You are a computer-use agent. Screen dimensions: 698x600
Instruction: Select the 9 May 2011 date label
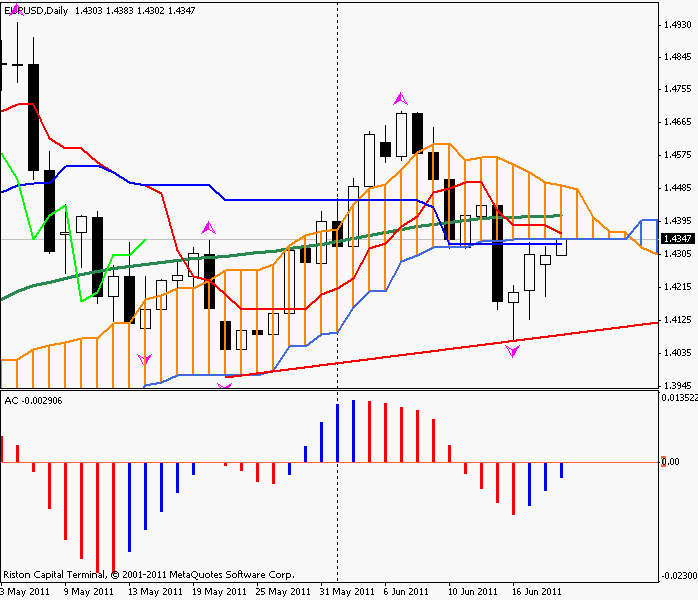89,592
